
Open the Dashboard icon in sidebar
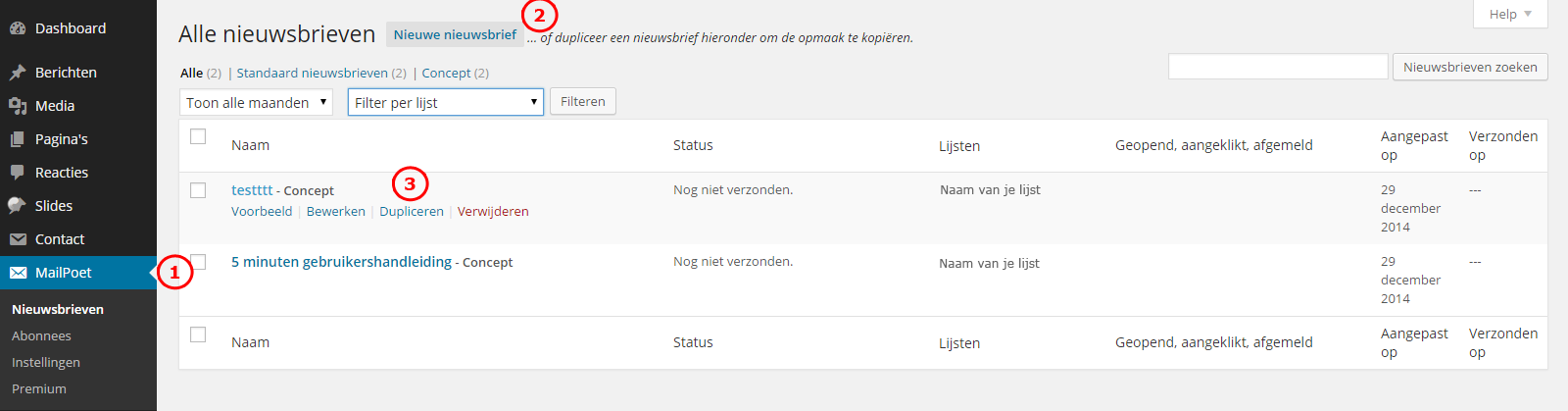(18, 28)
